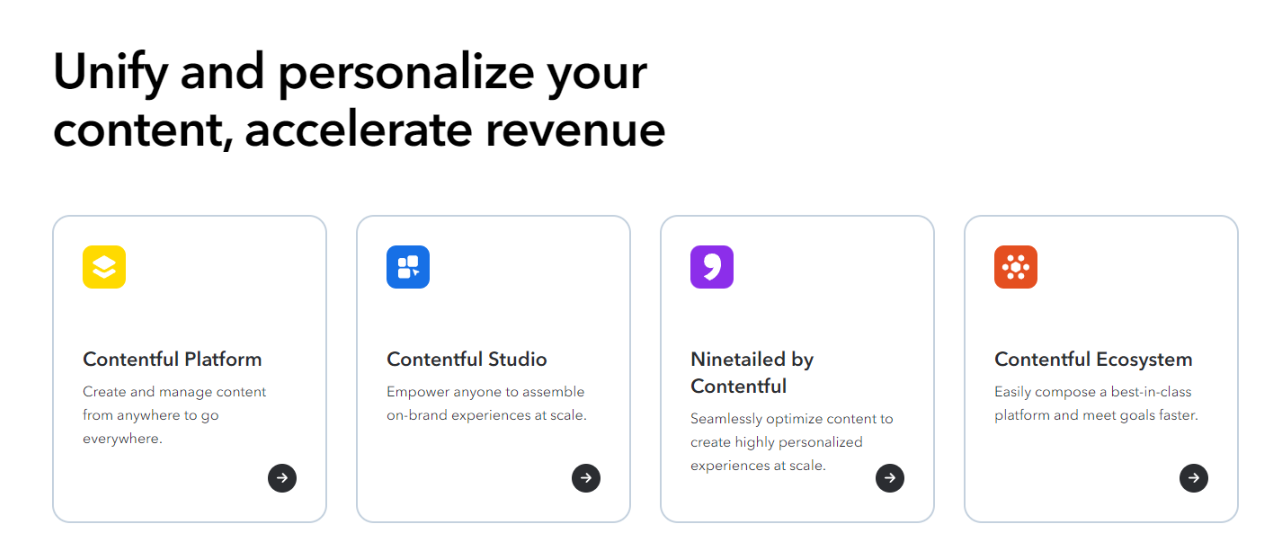Click the 'Unify and personalize your content' headline

click(359, 101)
